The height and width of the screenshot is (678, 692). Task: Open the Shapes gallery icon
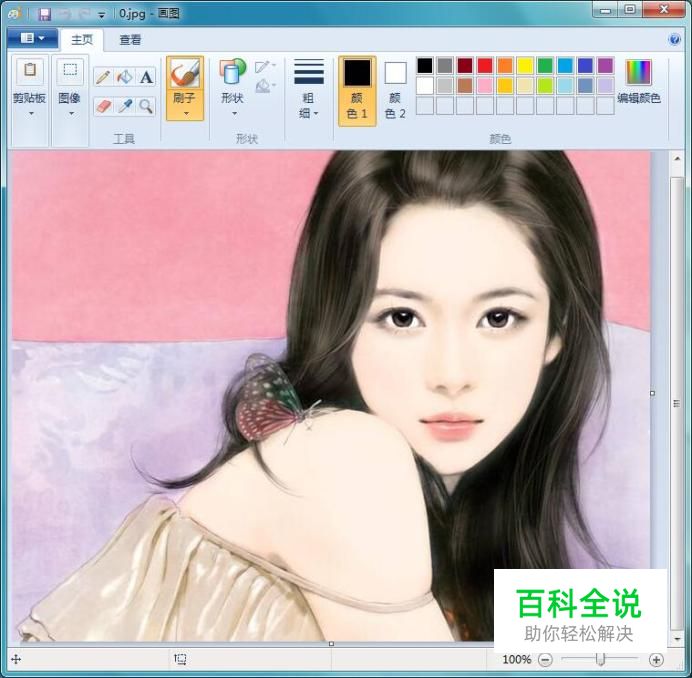[x=232, y=72]
